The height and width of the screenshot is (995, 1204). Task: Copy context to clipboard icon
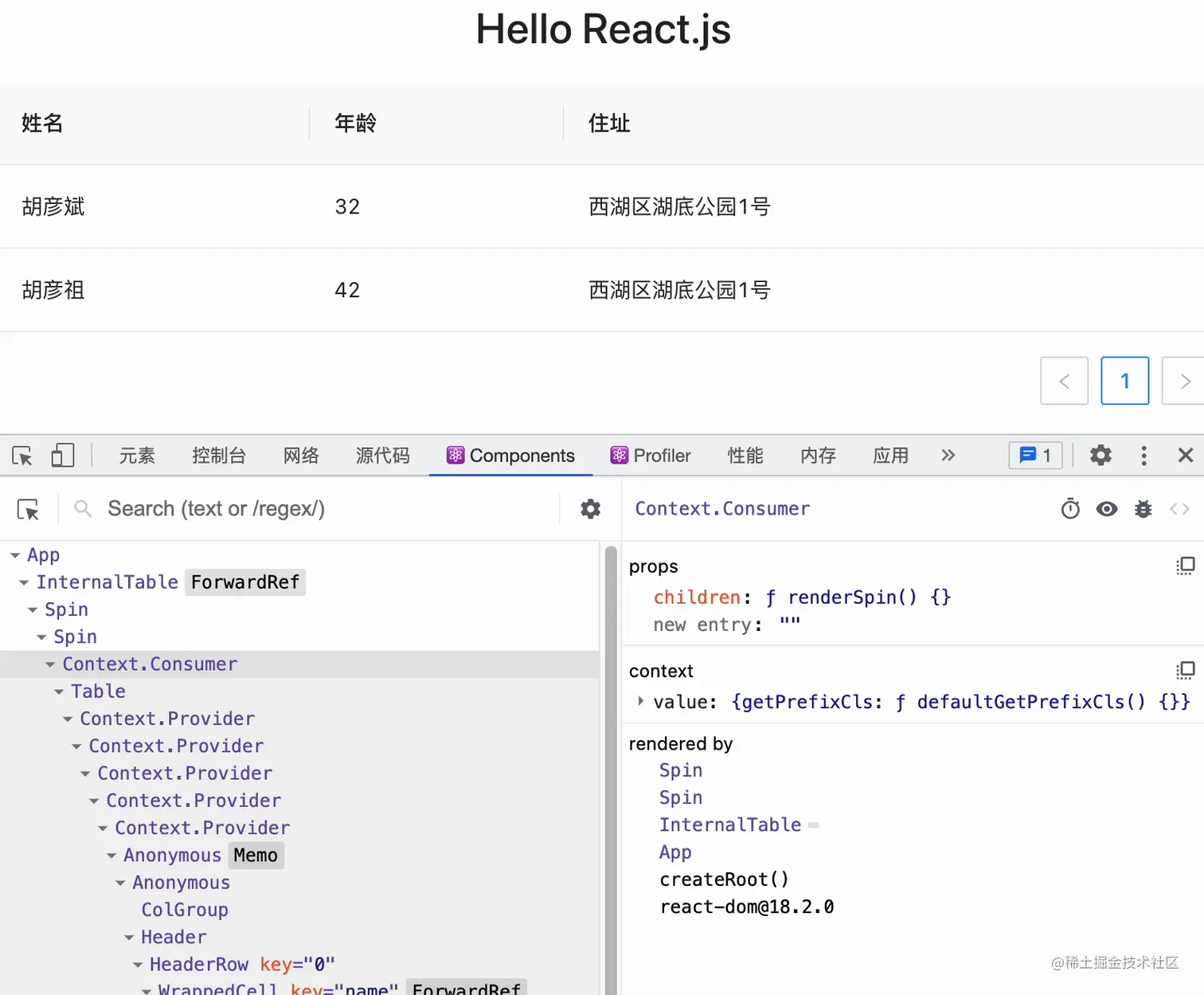[1185, 671]
